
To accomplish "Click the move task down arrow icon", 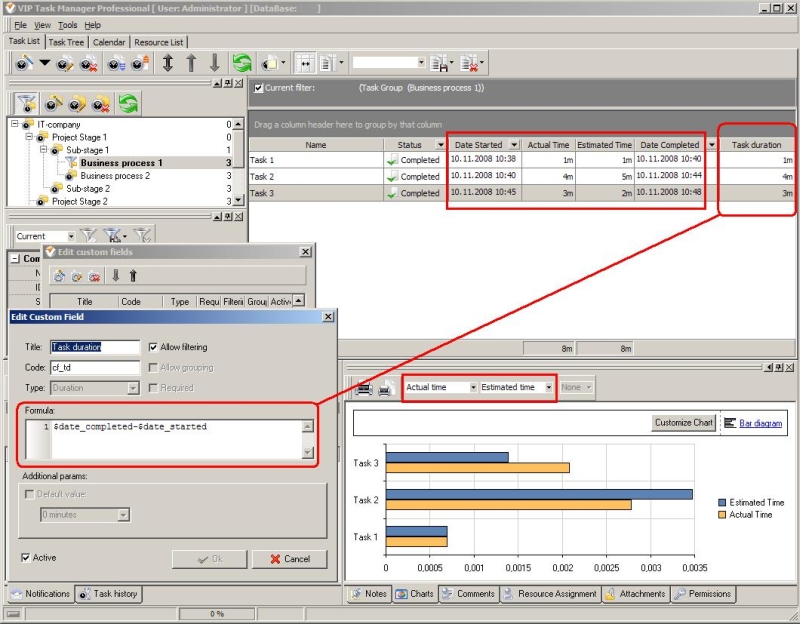I will click(214, 63).
